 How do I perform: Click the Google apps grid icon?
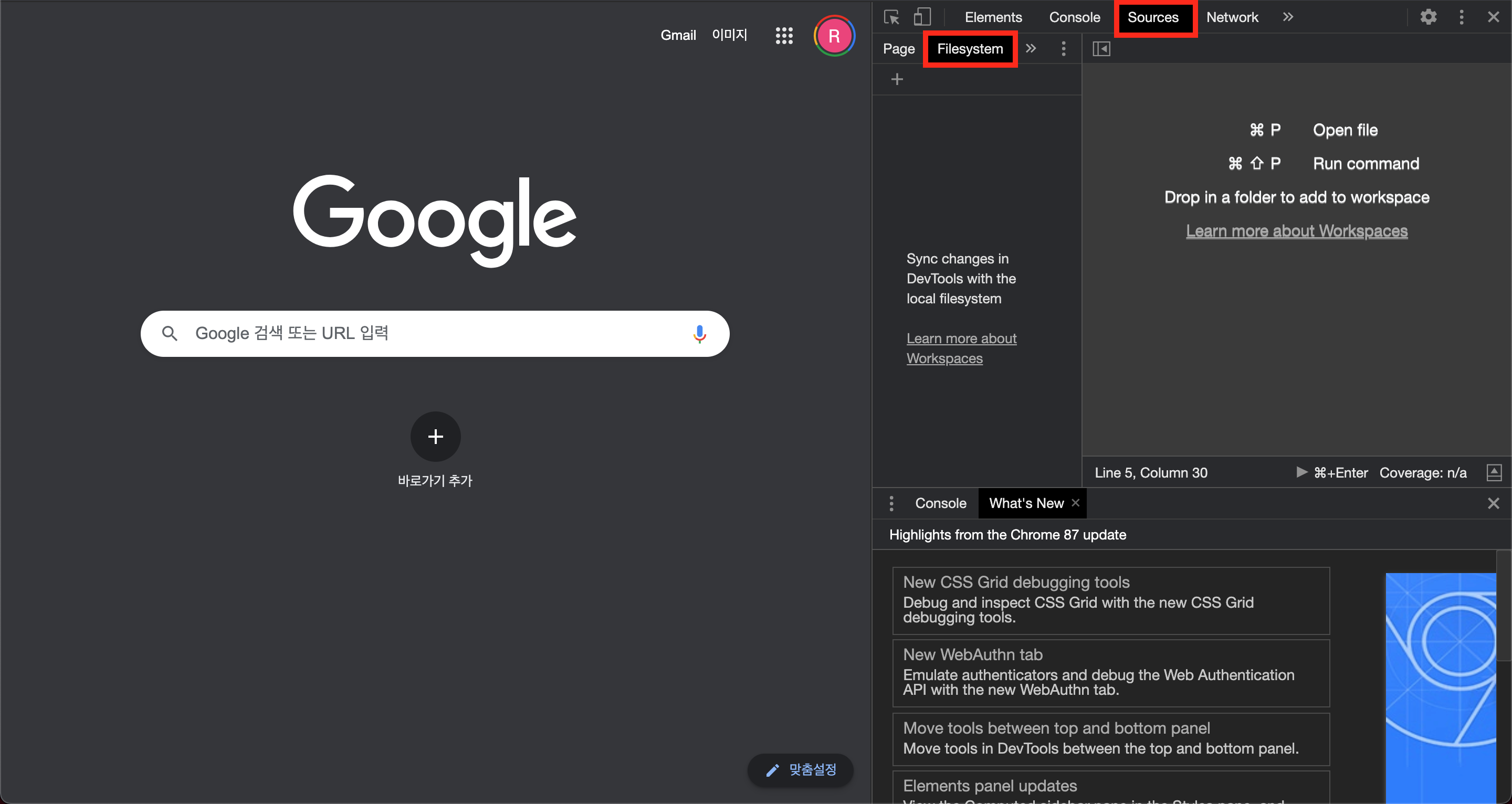[784, 36]
